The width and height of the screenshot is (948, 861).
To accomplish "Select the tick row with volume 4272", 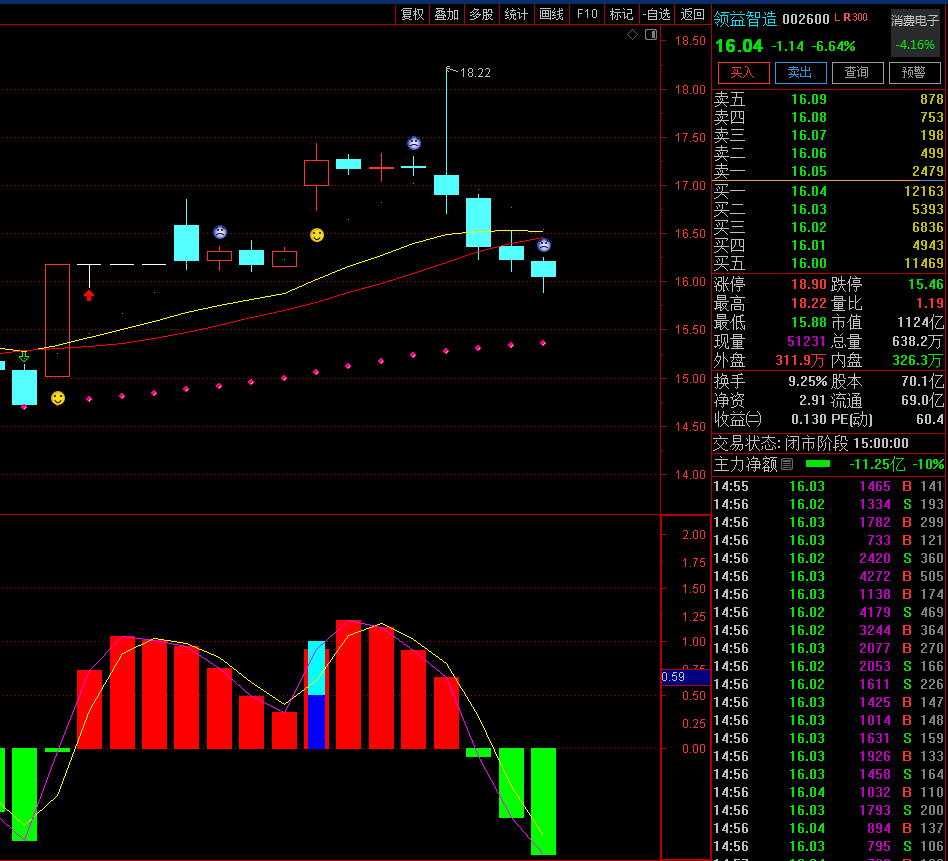I will [x=828, y=576].
